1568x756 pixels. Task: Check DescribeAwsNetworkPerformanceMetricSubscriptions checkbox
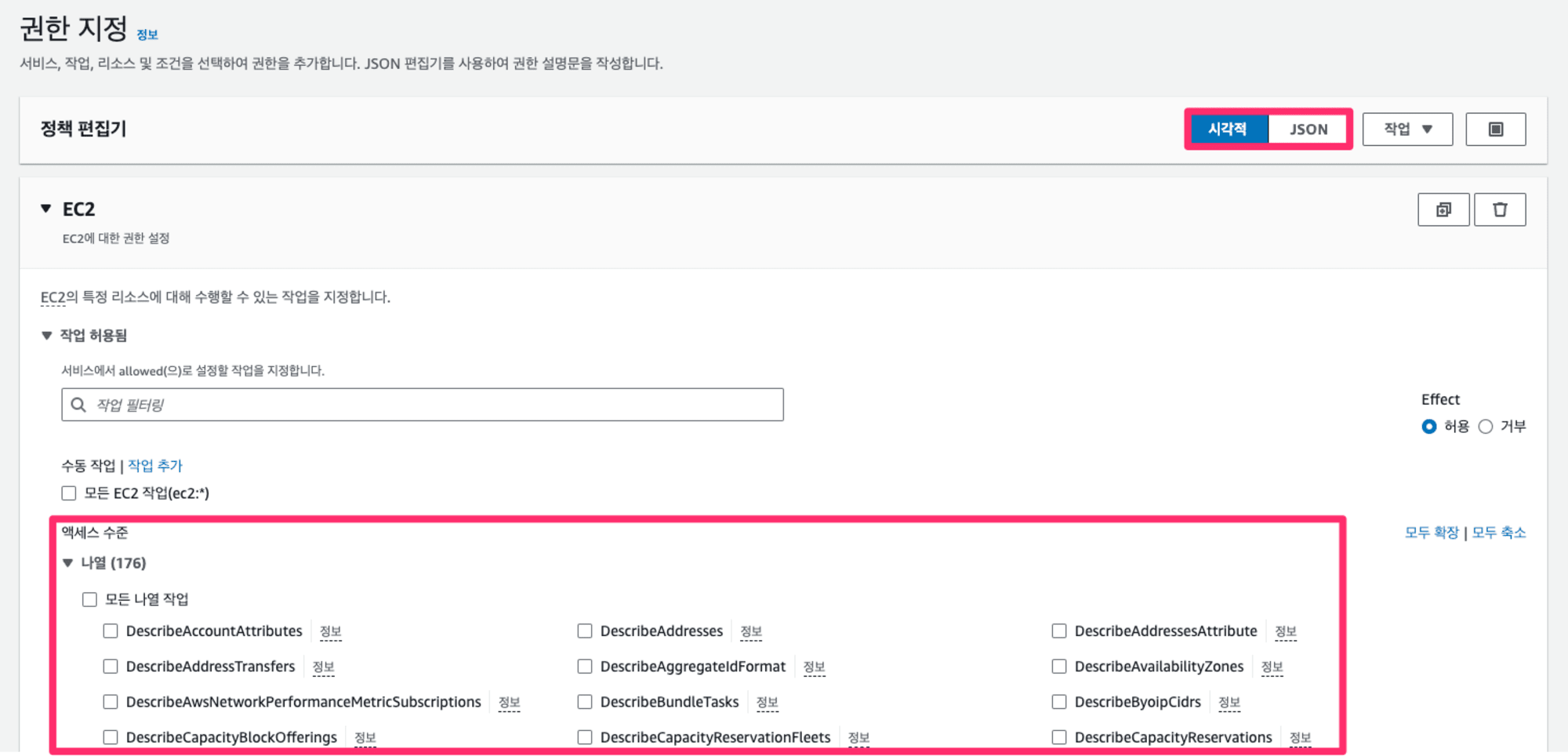point(111,702)
